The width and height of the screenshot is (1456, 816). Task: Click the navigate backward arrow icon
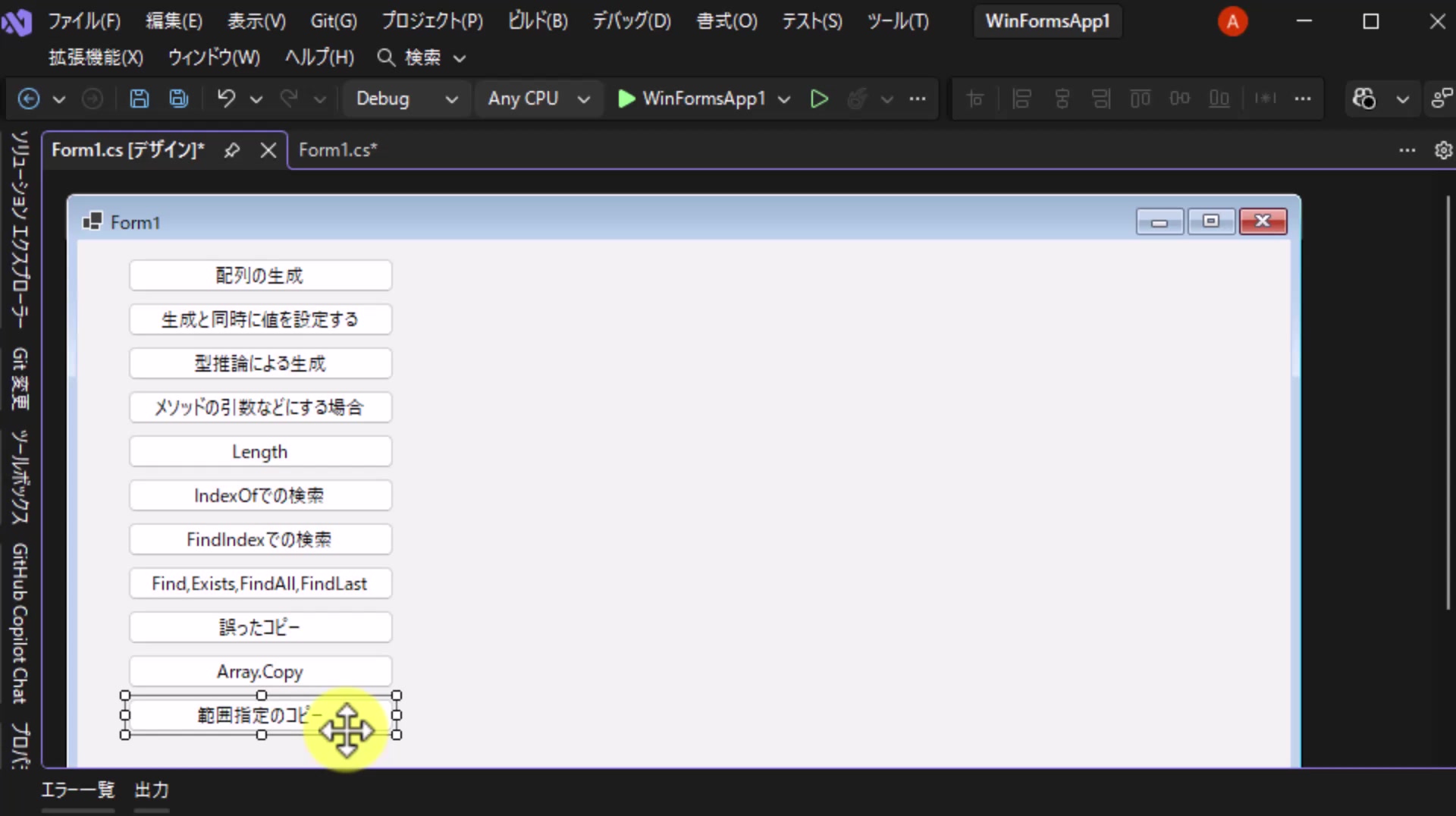coord(29,99)
